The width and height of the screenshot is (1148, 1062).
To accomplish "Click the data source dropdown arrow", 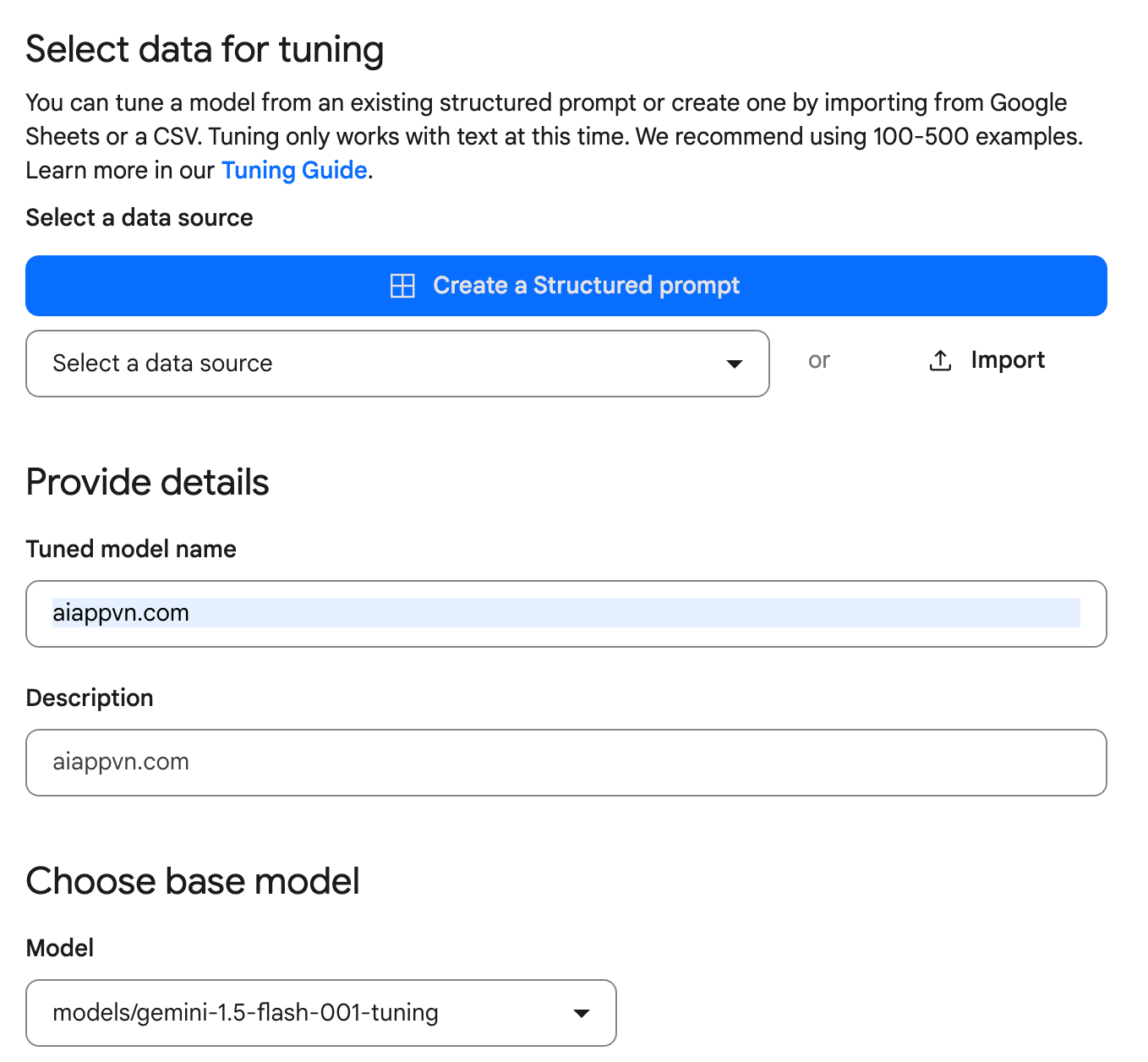I will 735,364.
